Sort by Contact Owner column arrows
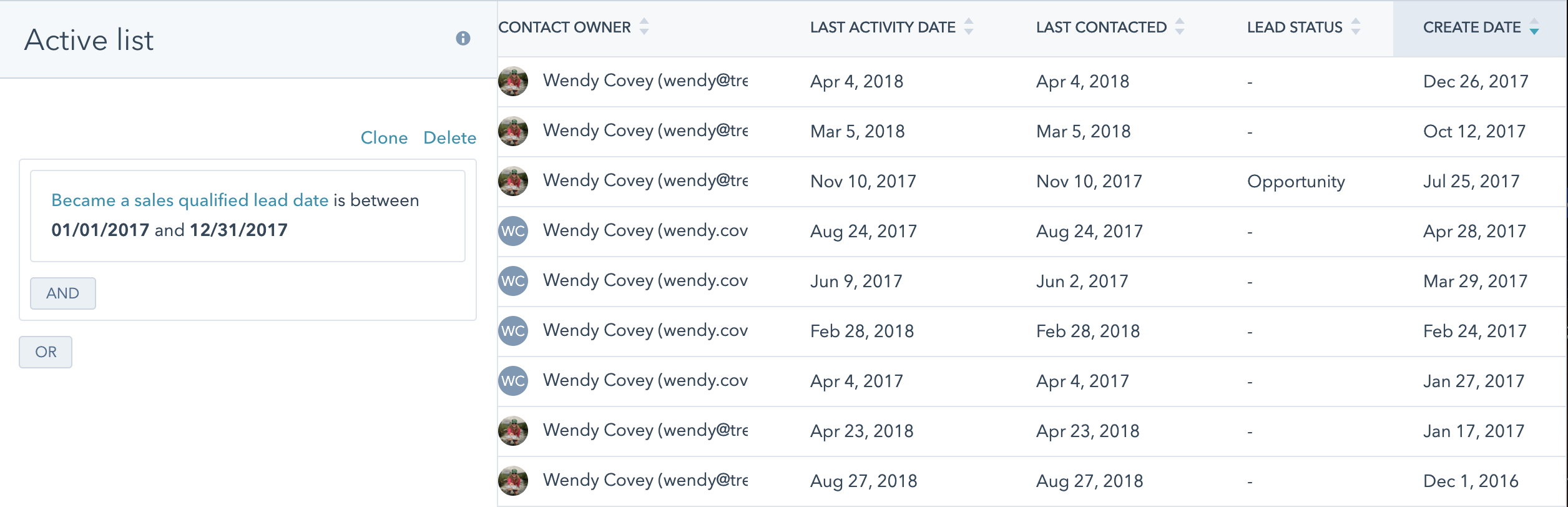Image resolution: width=1568 pixels, height=507 pixels. [x=644, y=27]
